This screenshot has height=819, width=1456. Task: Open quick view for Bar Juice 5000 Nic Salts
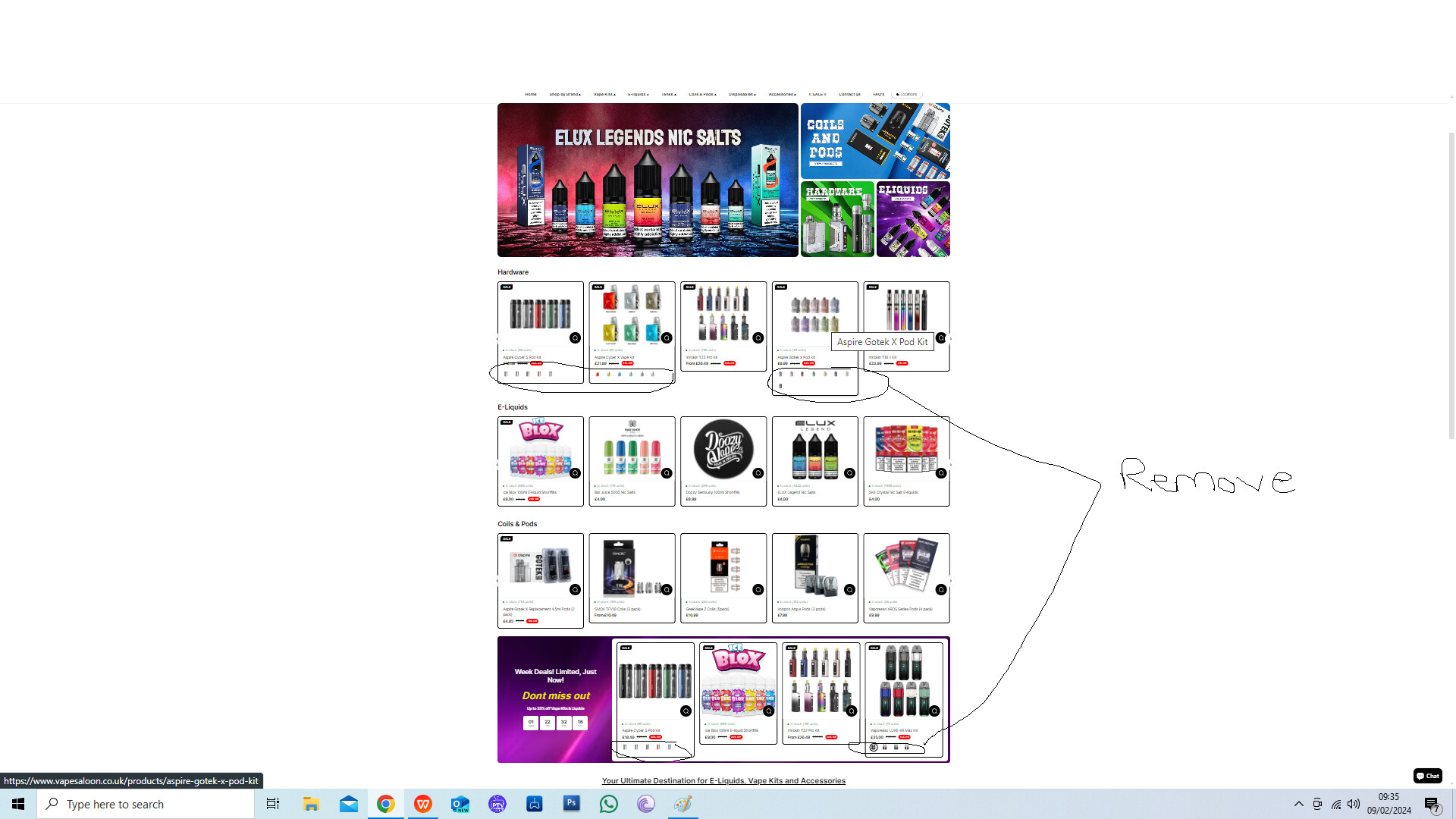click(x=667, y=473)
